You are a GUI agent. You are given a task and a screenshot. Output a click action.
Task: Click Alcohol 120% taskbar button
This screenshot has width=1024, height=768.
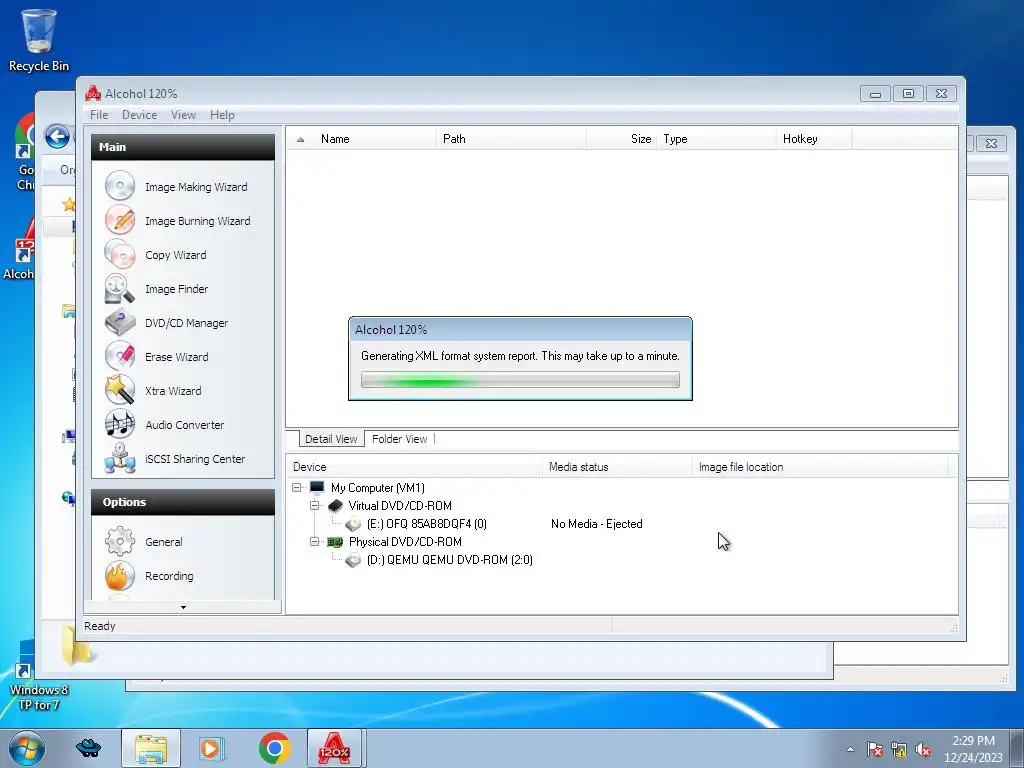(x=334, y=748)
